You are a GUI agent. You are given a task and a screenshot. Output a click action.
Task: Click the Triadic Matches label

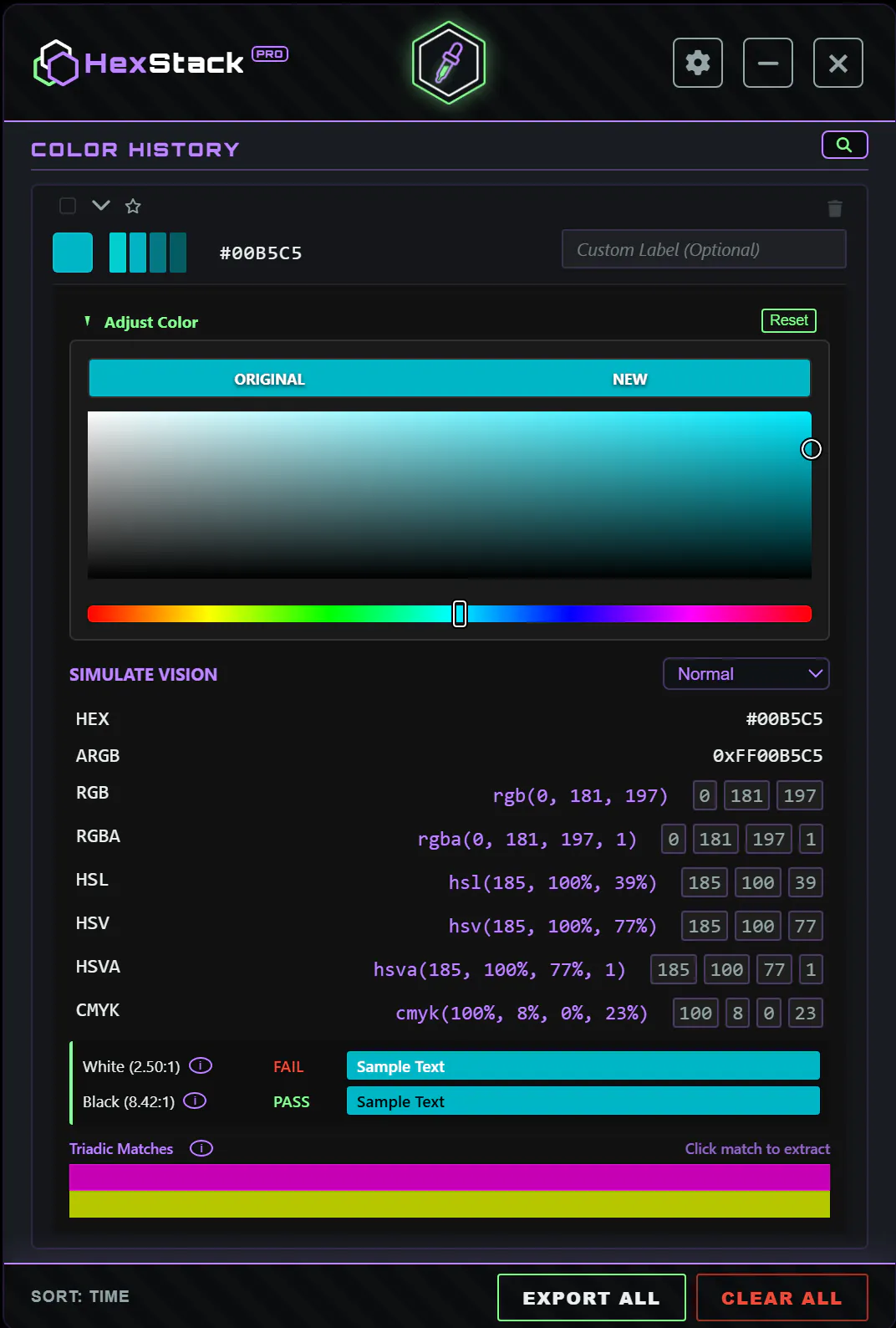click(x=121, y=1148)
